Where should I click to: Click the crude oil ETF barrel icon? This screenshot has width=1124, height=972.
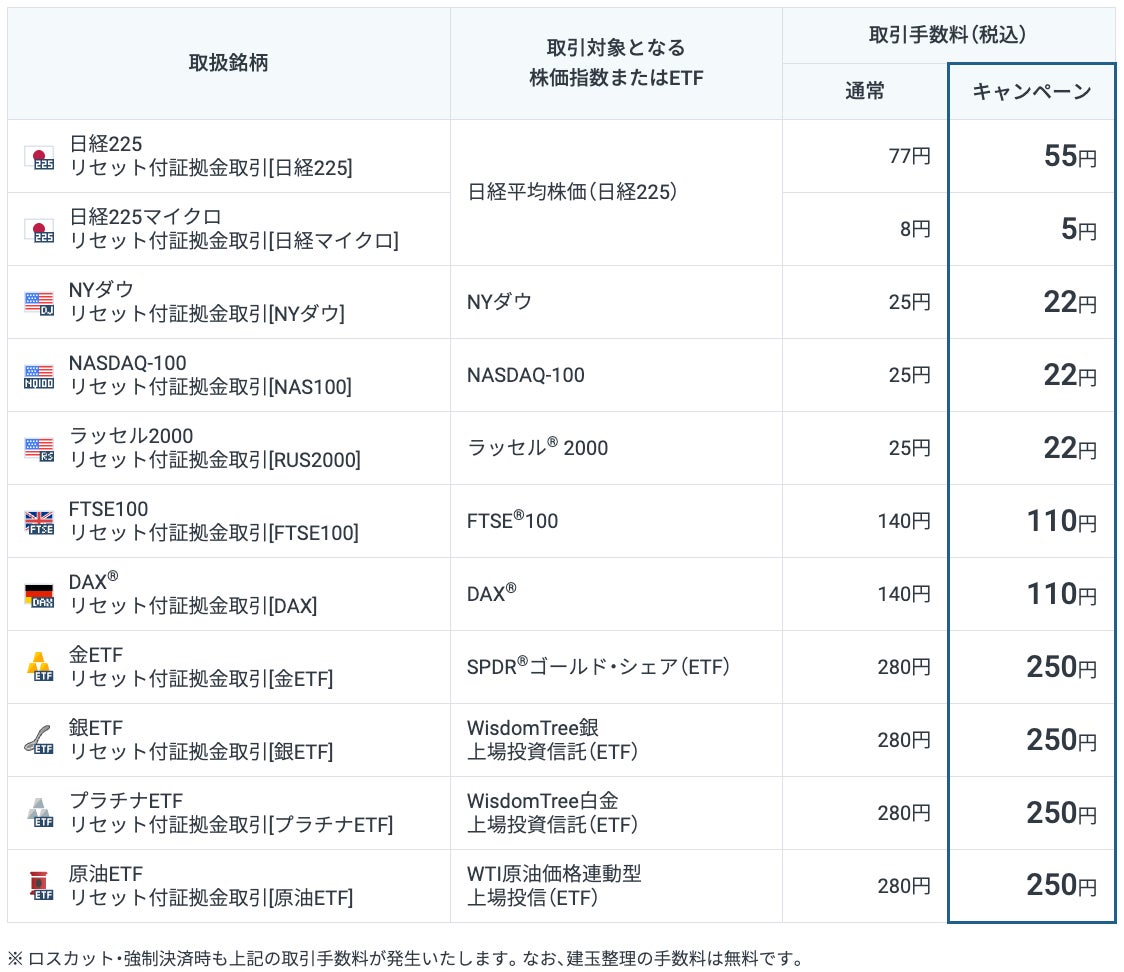click(x=39, y=887)
